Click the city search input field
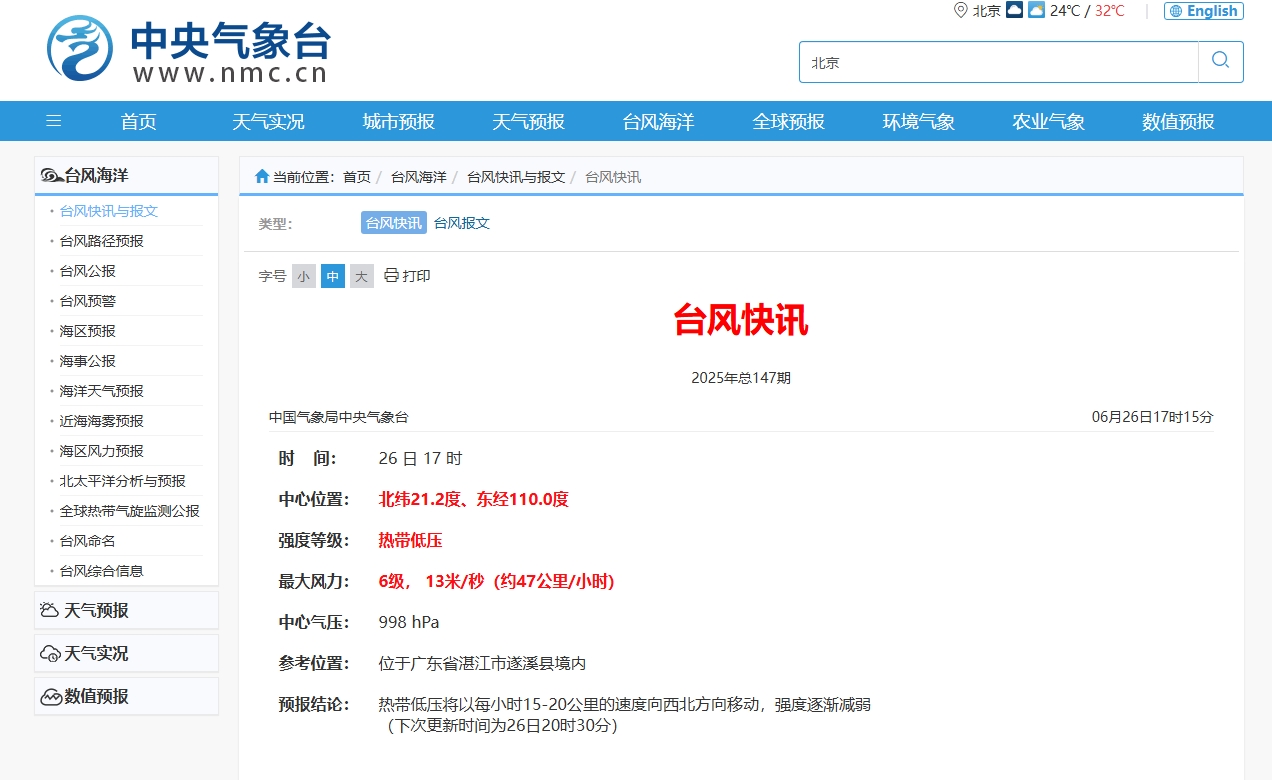Viewport: 1272px width, 780px height. pyautogui.click(x=998, y=62)
